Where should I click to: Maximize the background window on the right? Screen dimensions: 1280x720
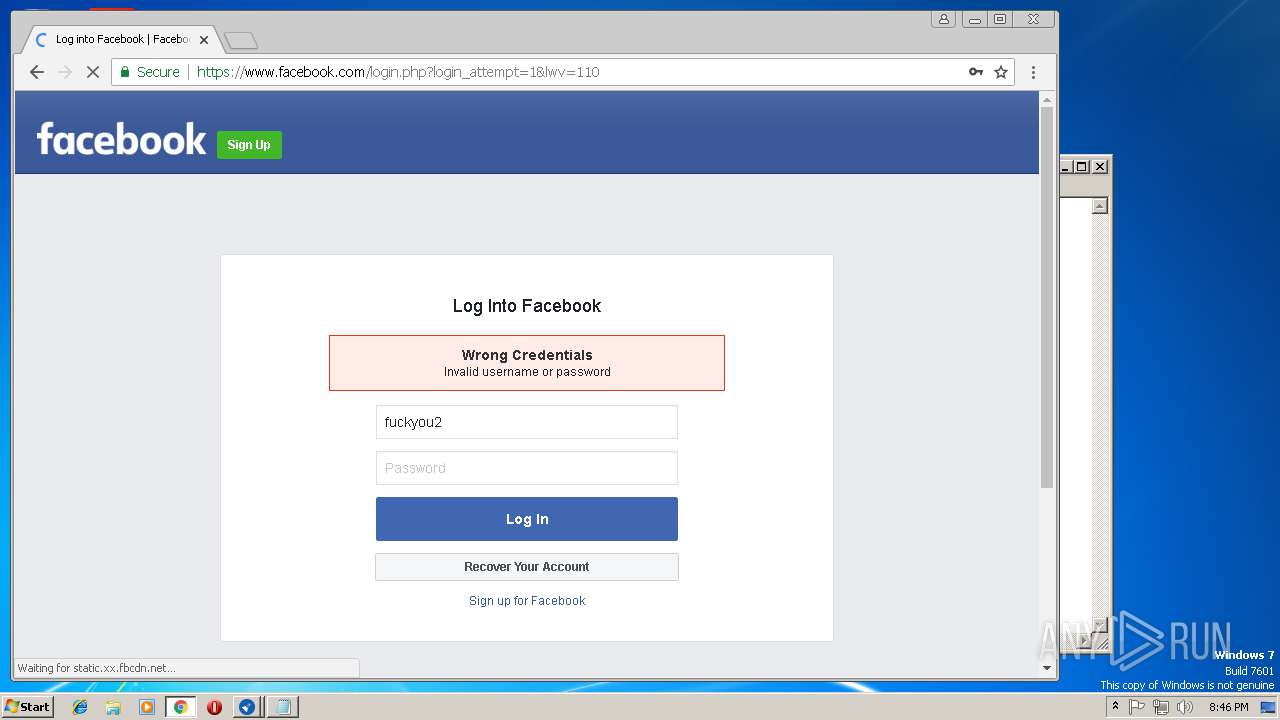(x=1082, y=167)
